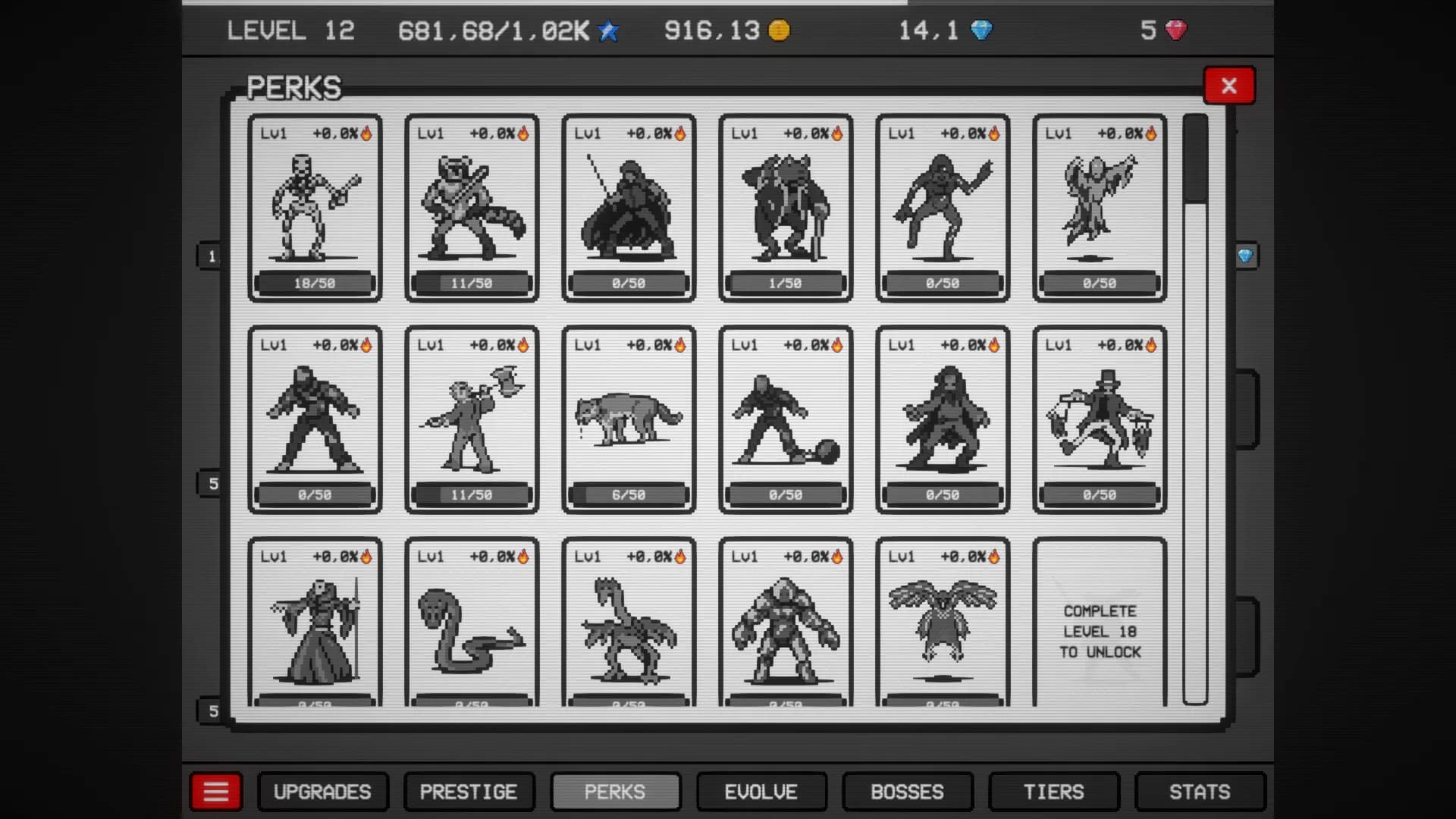Click the 'PERKS' window title

294,88
